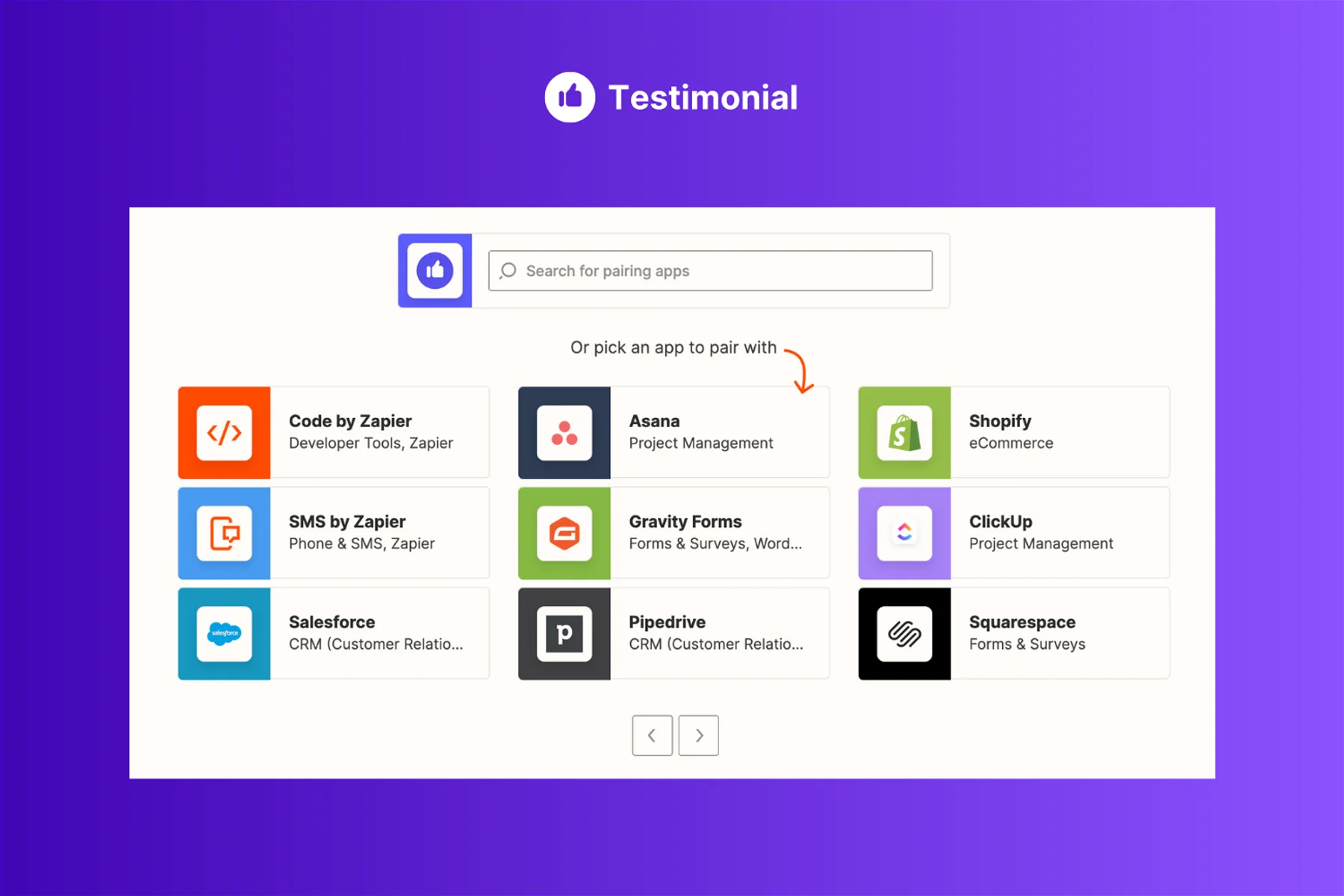Click the ClickUp logo icon
Screen dimensions: 1344x896
904,533
